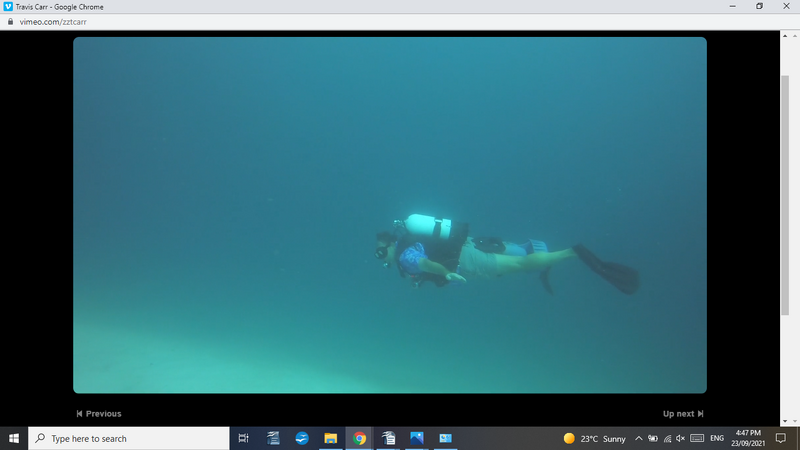The image size is (800, 450).
Task: Click the Google Chrome taskbar icon
Action: (x=359, y=438)
